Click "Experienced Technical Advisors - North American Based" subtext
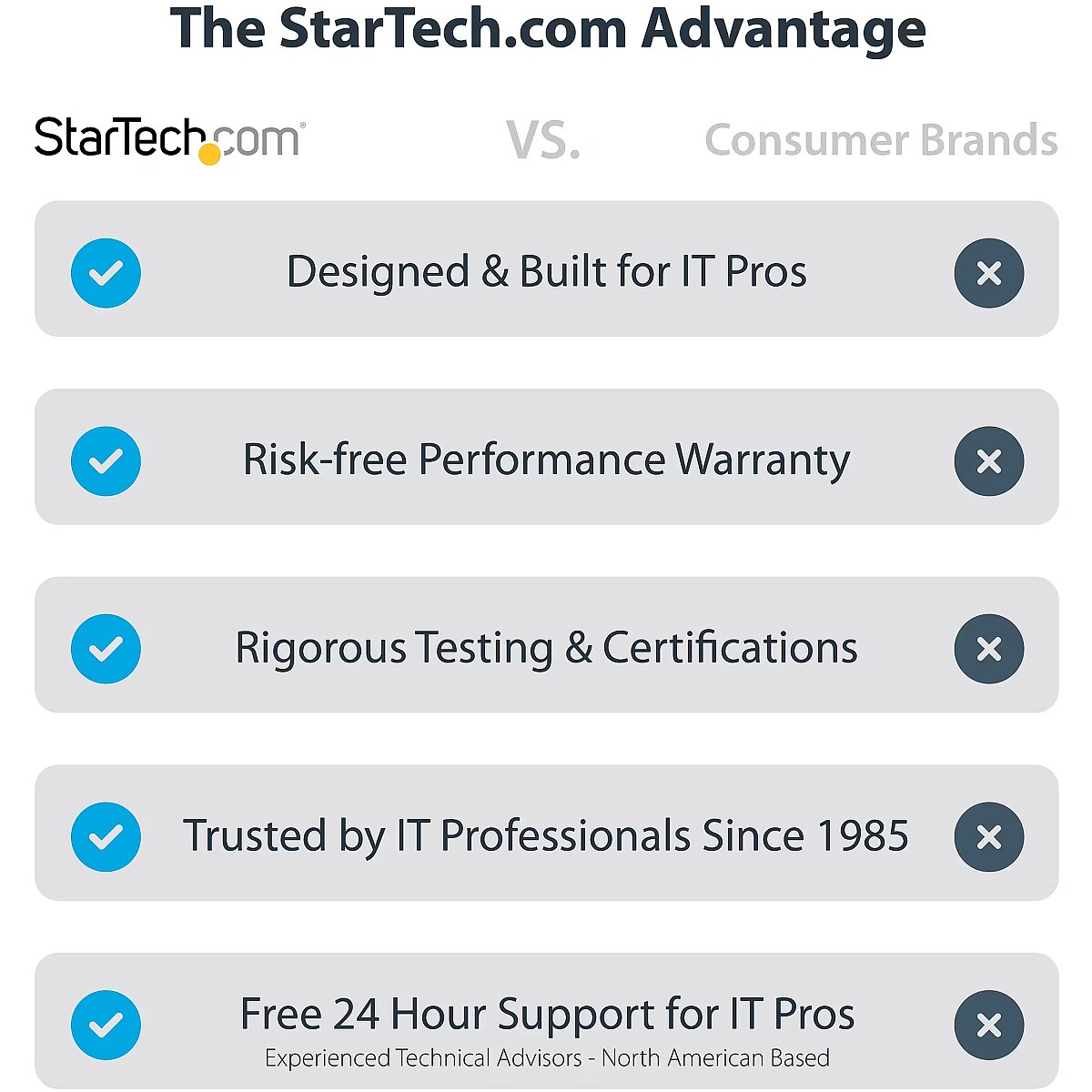This screenshot has width=1092, height=1092. click(x=547, y=1058)
